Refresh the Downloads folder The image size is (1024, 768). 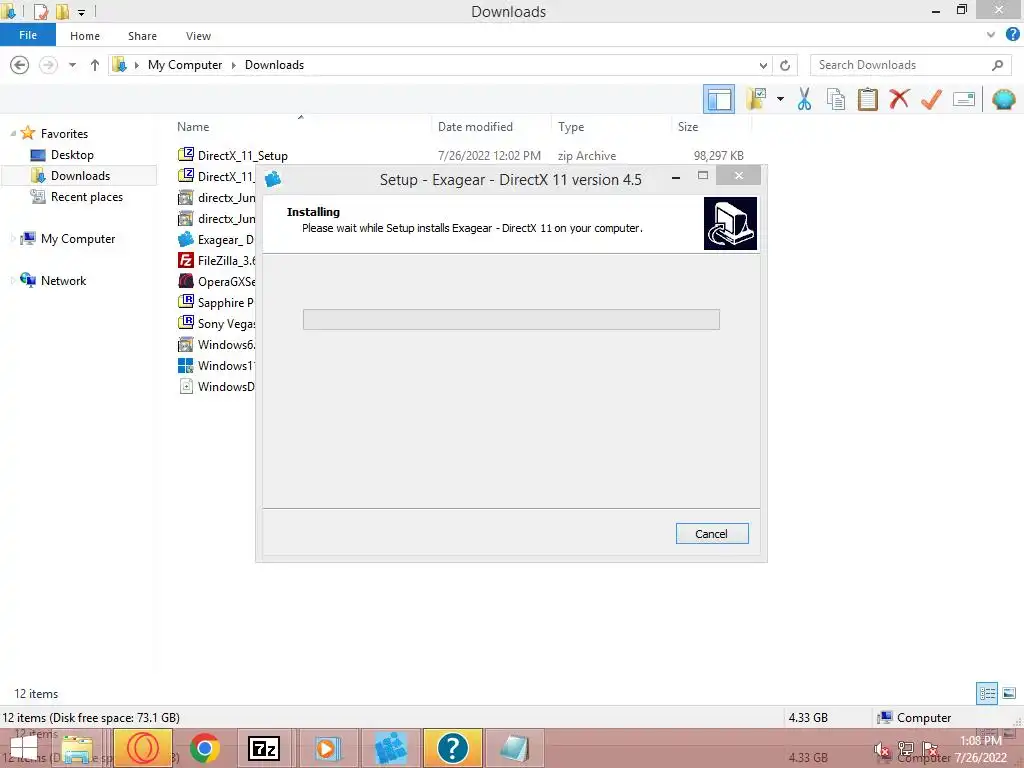(785, 65)
